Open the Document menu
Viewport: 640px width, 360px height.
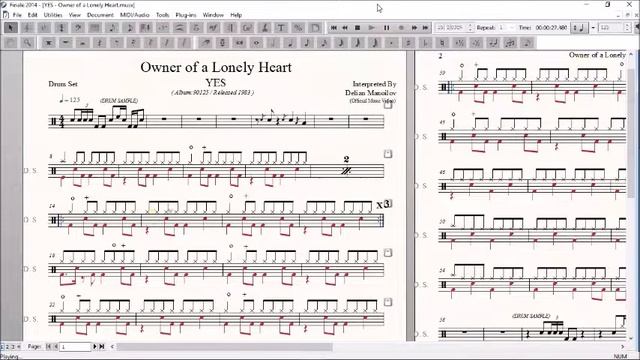tap(100, 15)
